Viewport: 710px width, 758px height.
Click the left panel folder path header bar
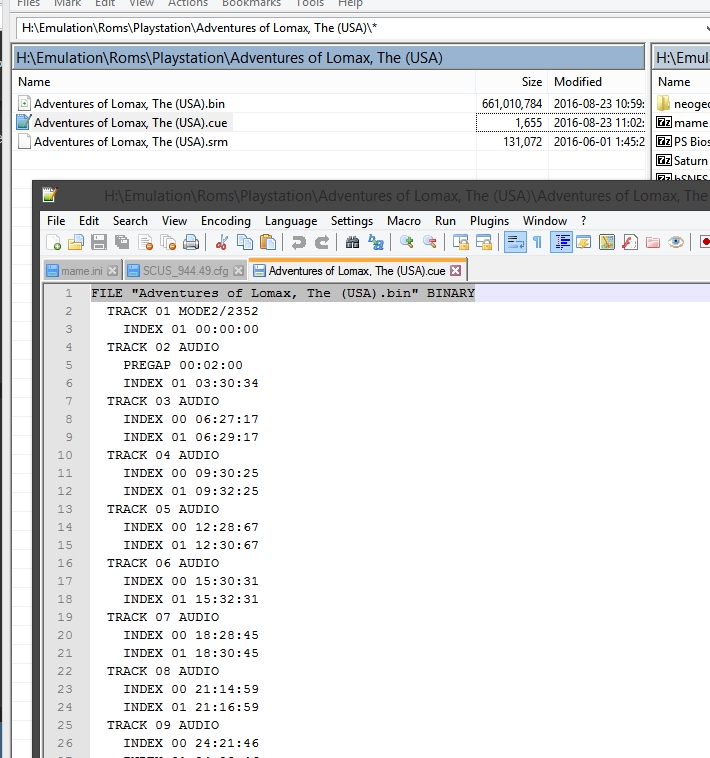329,58
